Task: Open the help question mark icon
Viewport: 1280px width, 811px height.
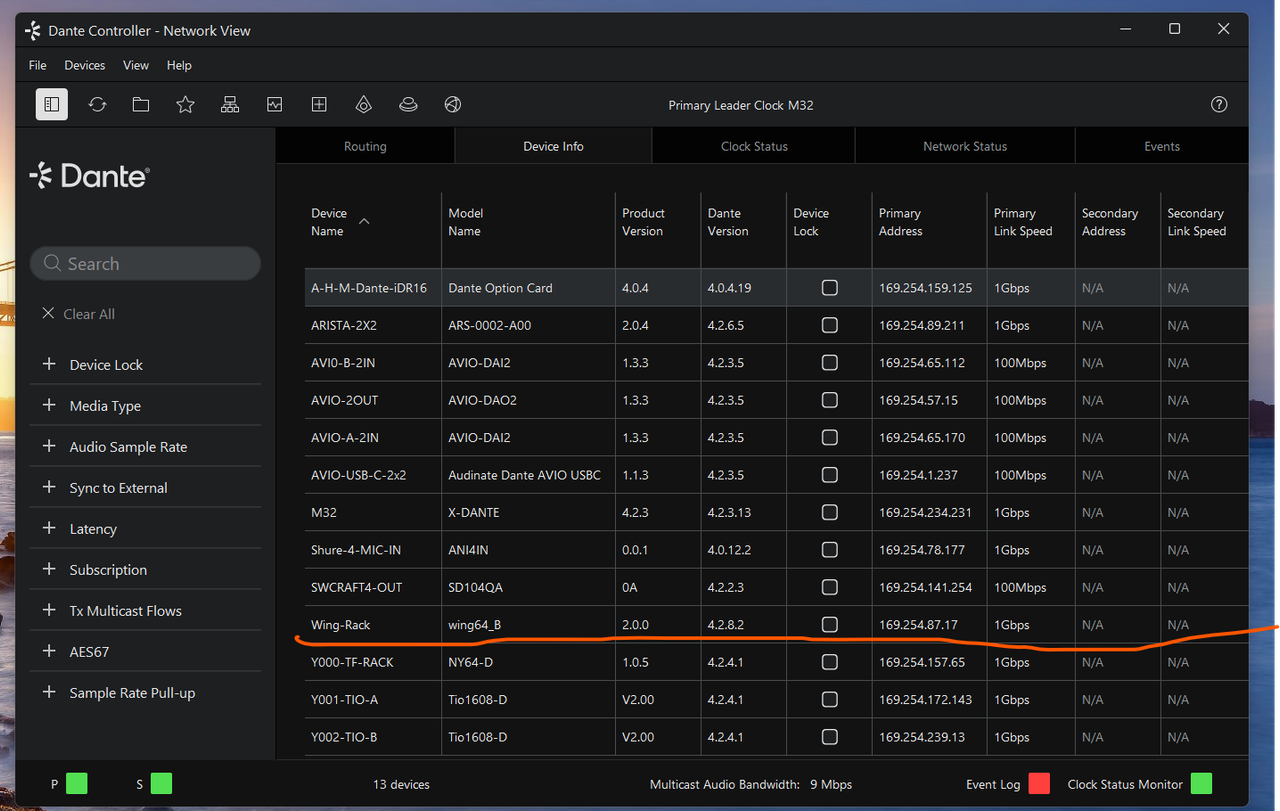Action: [1219, 104]
